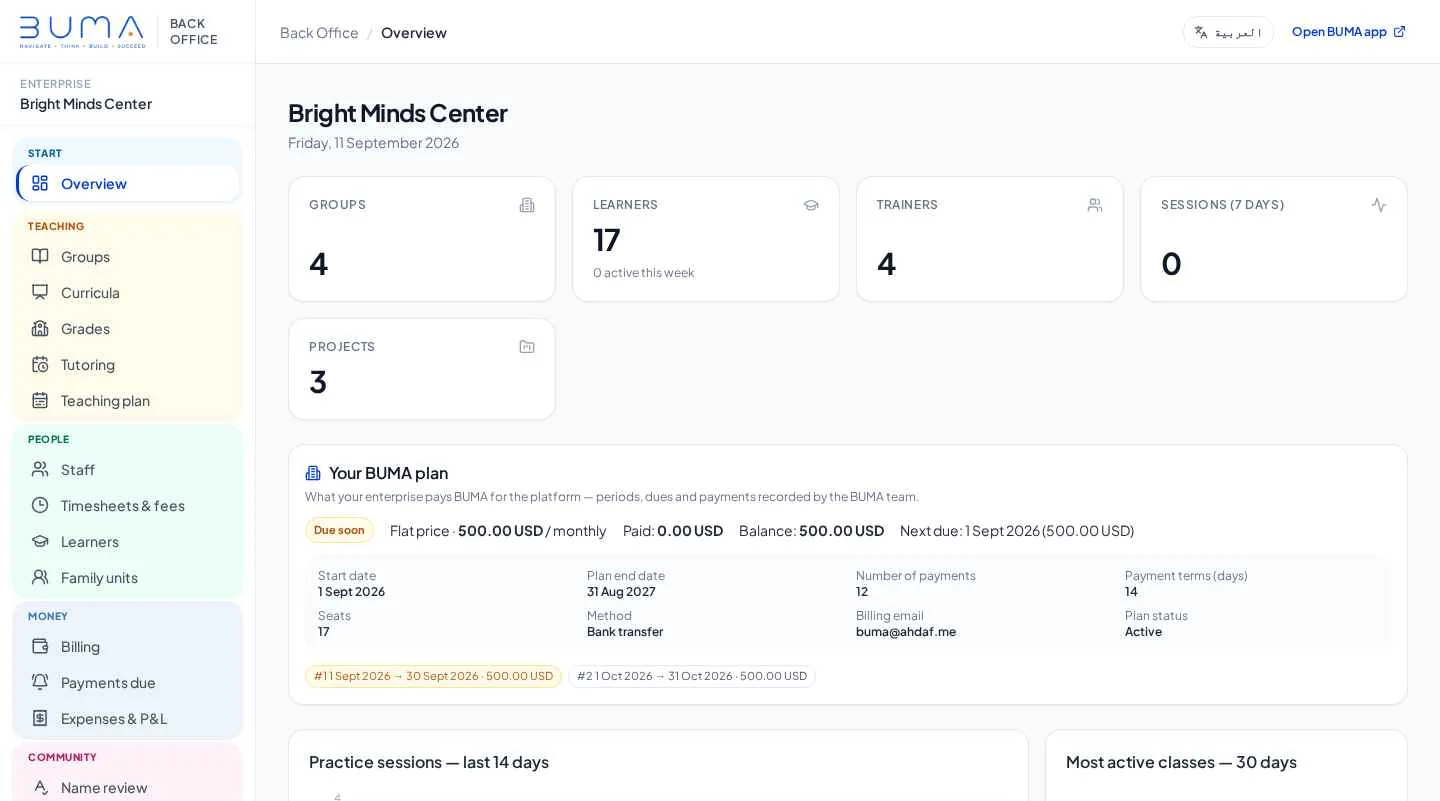
Task: Click the Overview breadcrumb
Action: click(414, 32)
